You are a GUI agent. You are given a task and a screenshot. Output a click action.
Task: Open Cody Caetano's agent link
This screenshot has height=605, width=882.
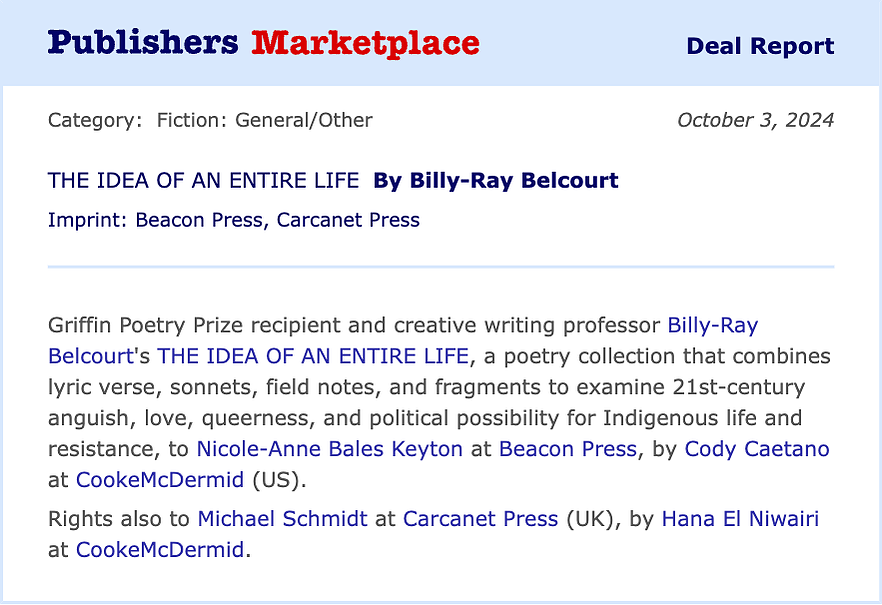pyautogui.click(x=757, y=449)
